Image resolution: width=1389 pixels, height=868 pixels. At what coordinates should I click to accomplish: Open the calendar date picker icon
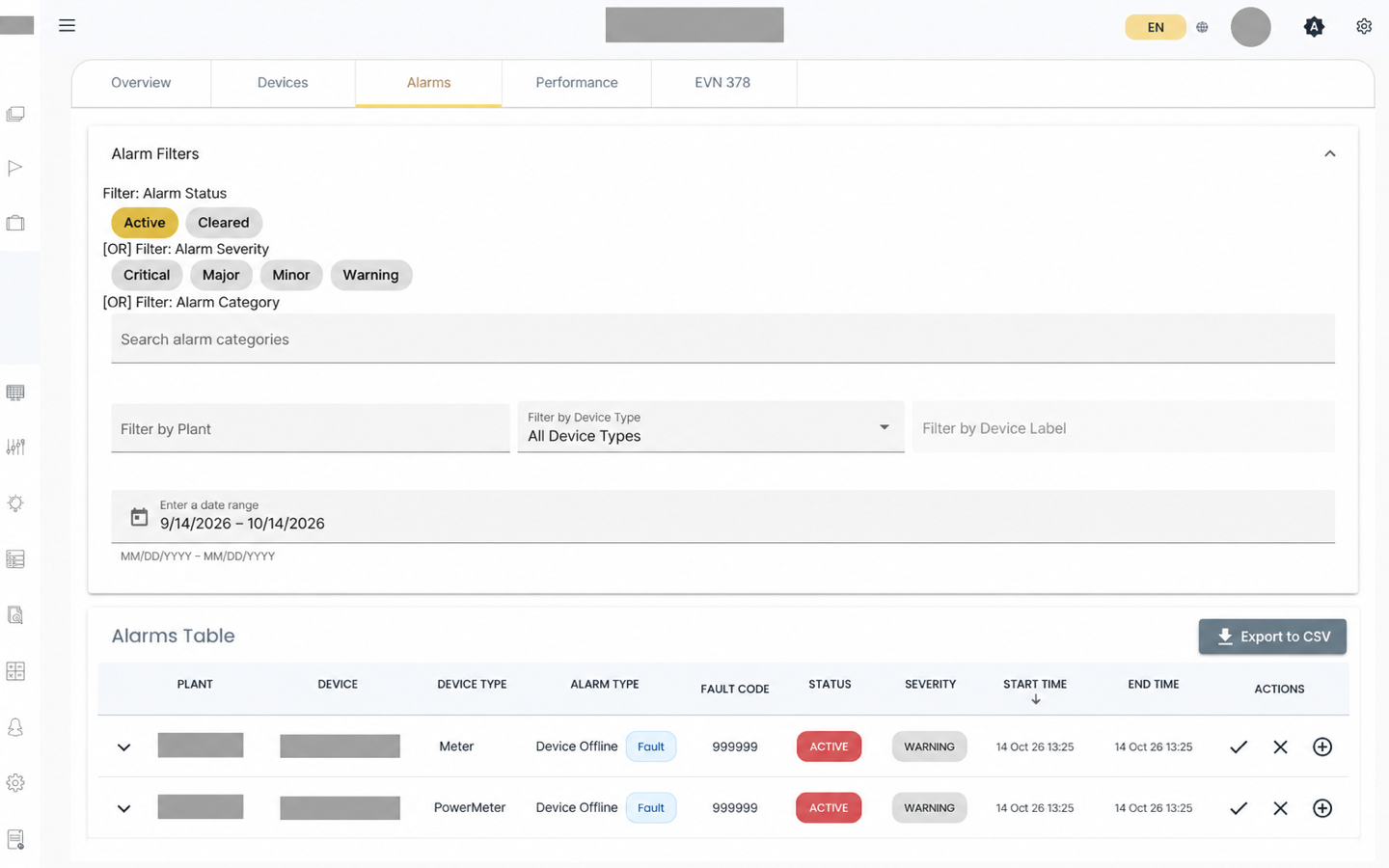coord(140,517)
